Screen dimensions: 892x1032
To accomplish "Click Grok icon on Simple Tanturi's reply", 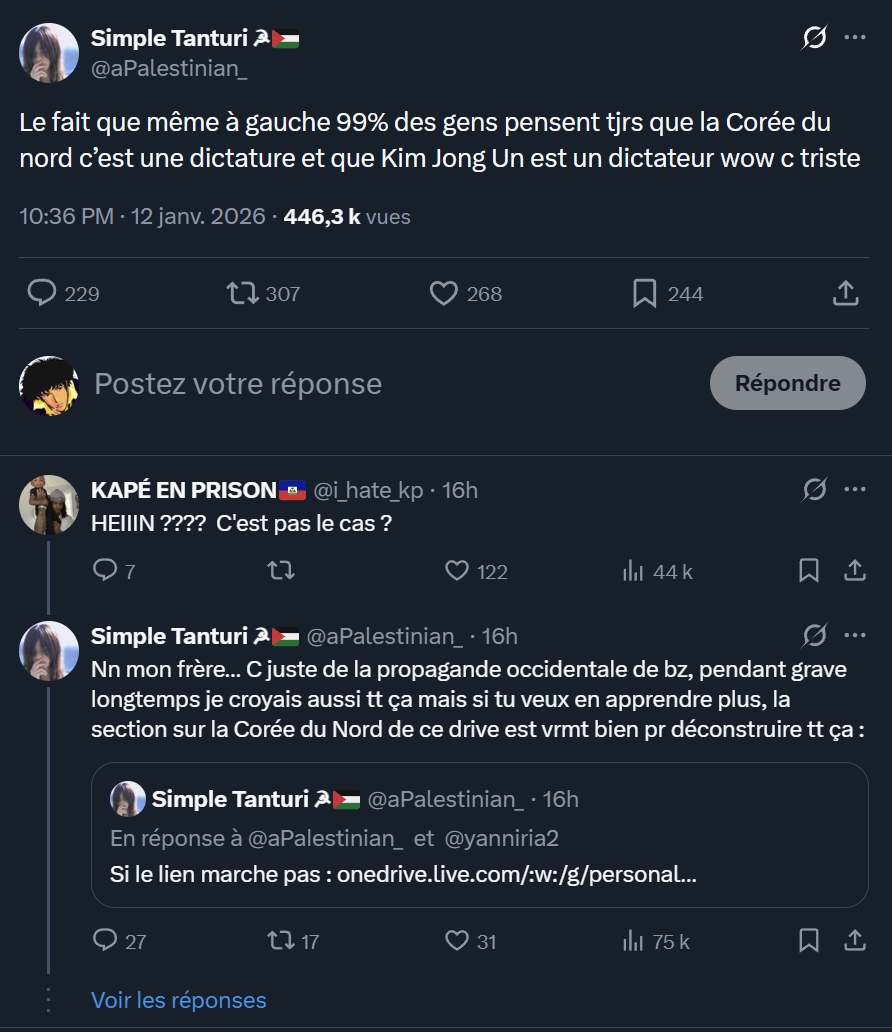I will click(x=815, y=635).
